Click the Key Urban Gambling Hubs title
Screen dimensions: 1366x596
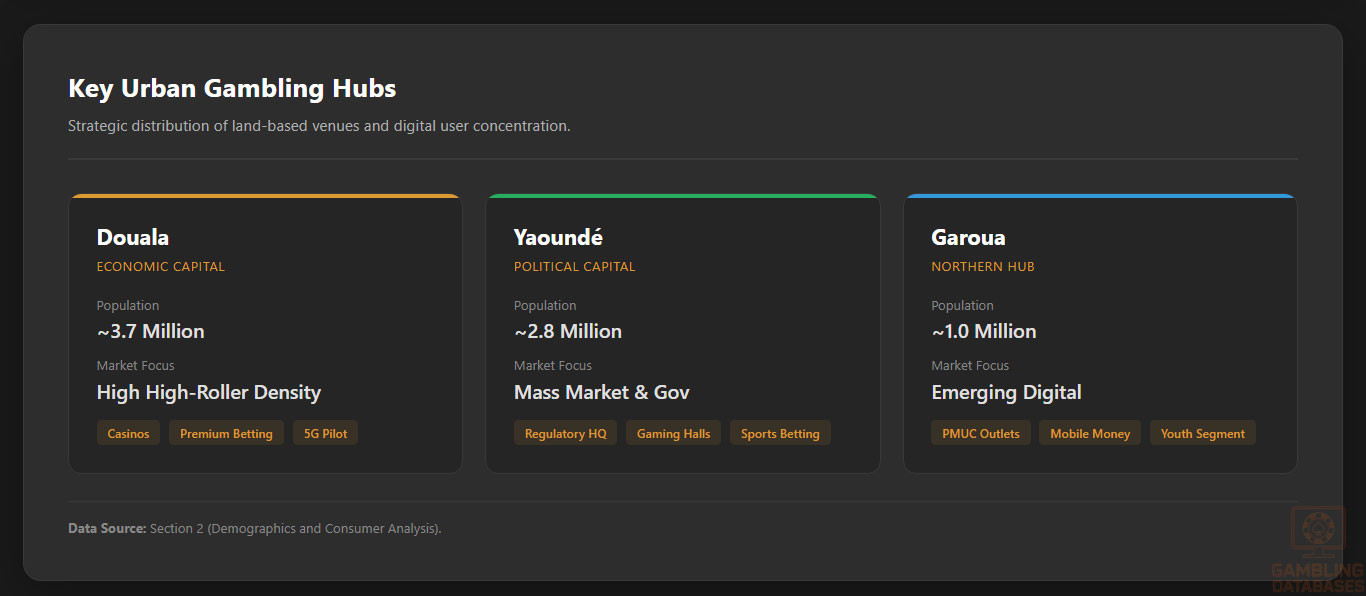232,88
